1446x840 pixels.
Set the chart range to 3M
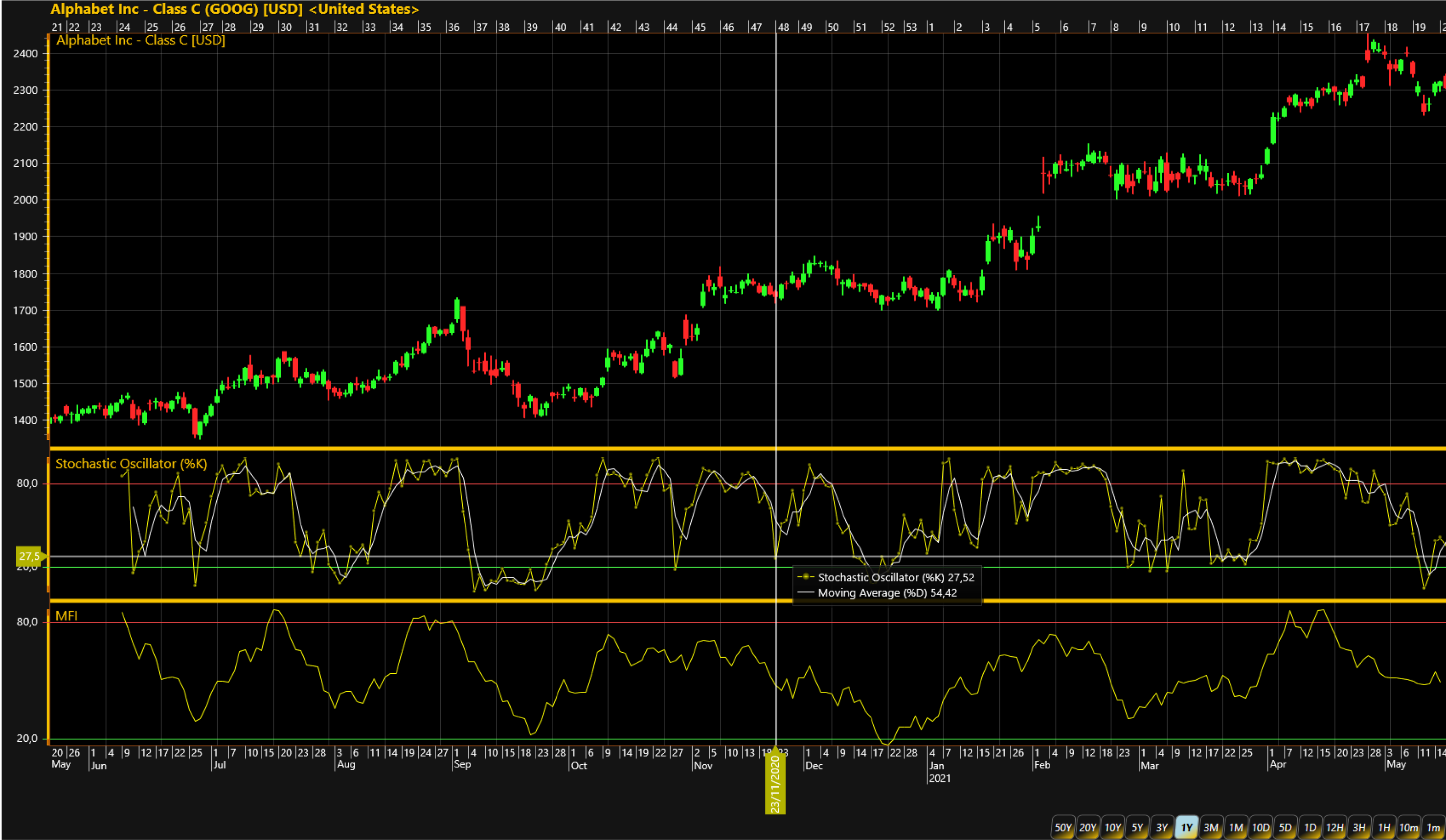click(1211, 827)
